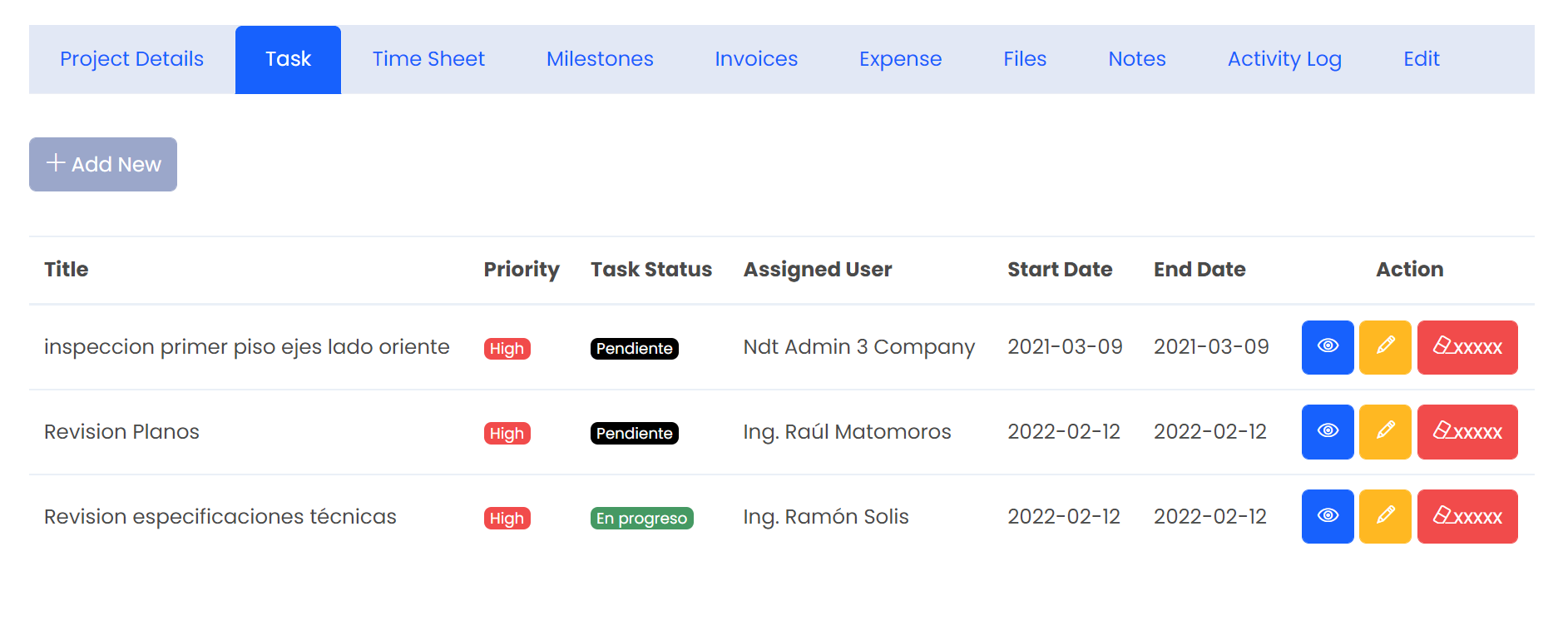Open the Files tab

point(1024,59)
